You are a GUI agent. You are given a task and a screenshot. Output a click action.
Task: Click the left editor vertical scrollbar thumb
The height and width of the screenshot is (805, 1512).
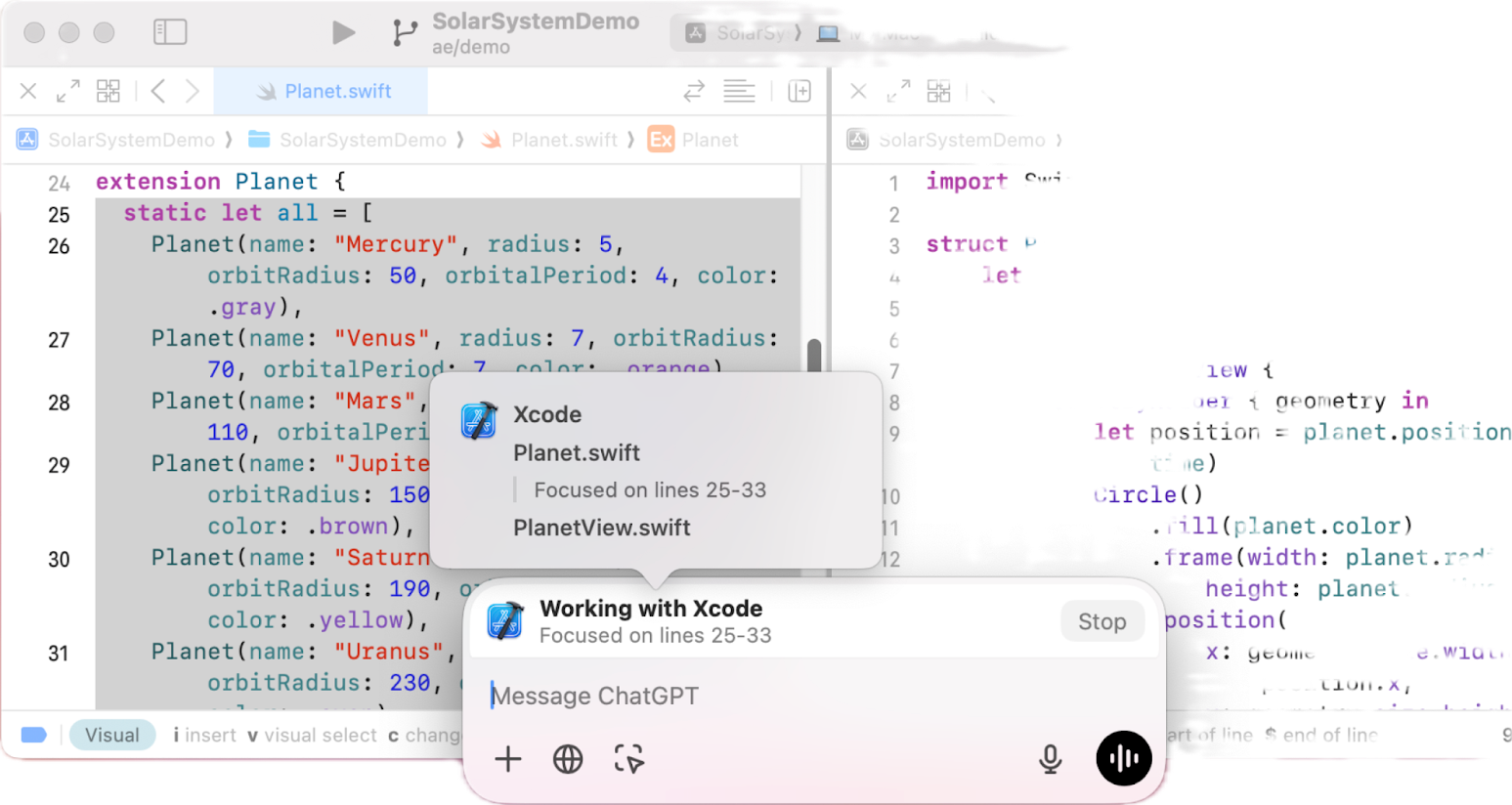(x=814, y=355)
